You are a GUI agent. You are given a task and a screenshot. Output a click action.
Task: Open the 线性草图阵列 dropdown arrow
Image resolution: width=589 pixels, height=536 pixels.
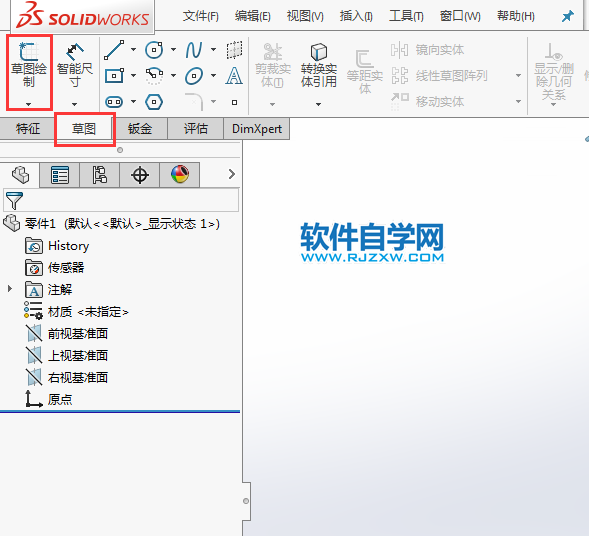click(518, 76)
